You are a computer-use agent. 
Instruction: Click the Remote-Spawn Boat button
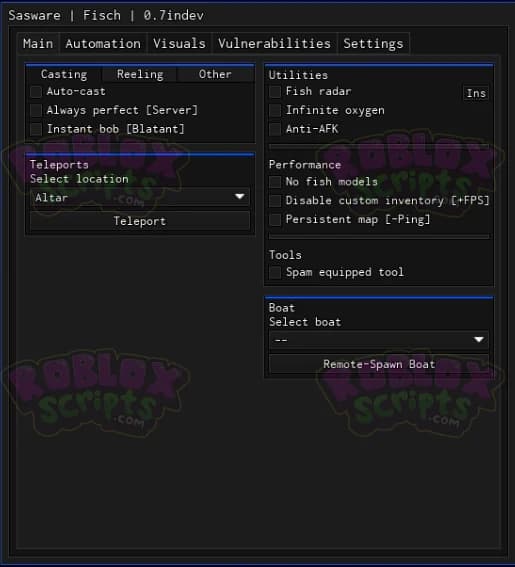[x=379, y=364]
